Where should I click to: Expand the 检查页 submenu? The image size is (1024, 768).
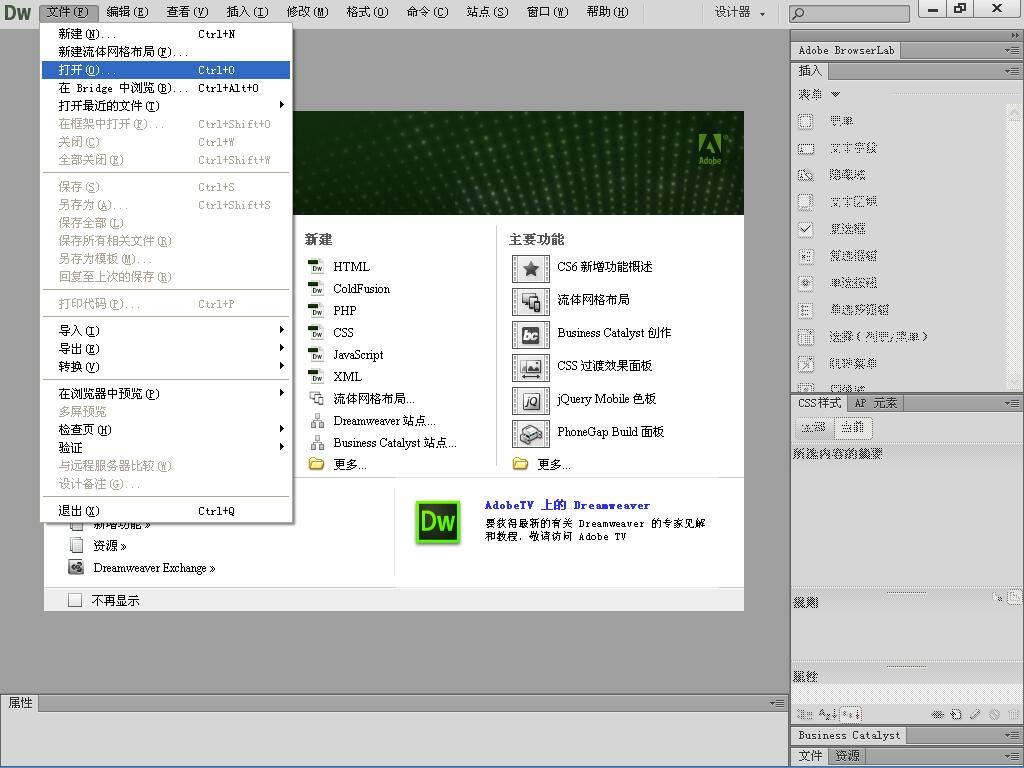[281, 428]
